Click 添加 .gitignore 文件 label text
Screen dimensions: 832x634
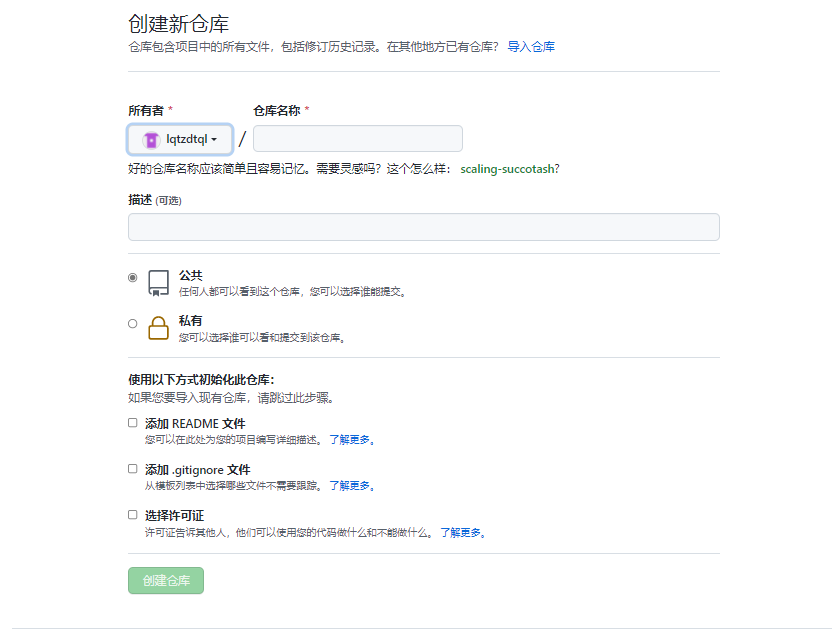(197, 470)
